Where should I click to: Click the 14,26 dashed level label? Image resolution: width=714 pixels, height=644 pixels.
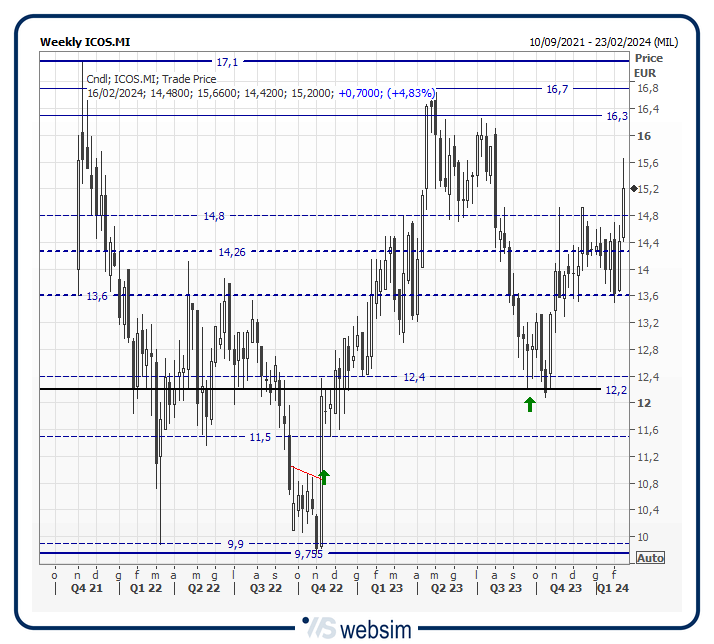click(x=232, y=252)
